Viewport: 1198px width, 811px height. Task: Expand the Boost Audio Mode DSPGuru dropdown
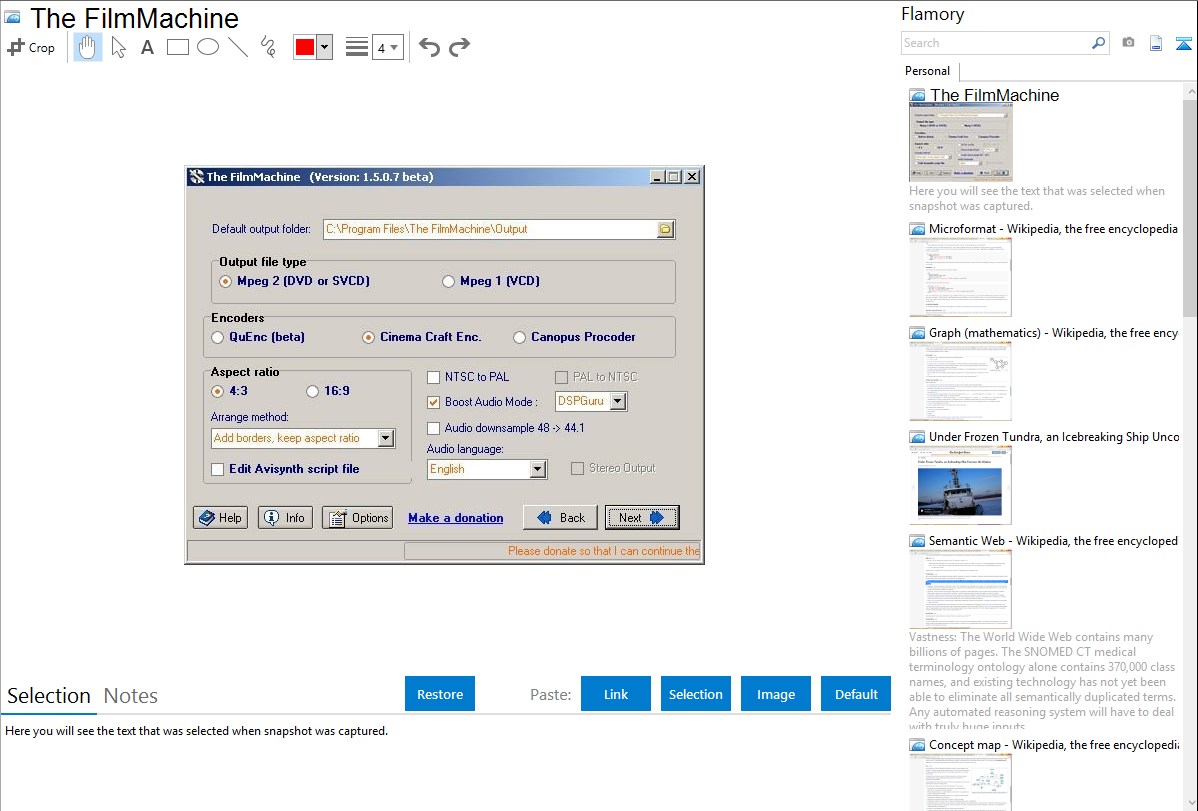pyautogui.click(x=618, y=401)
